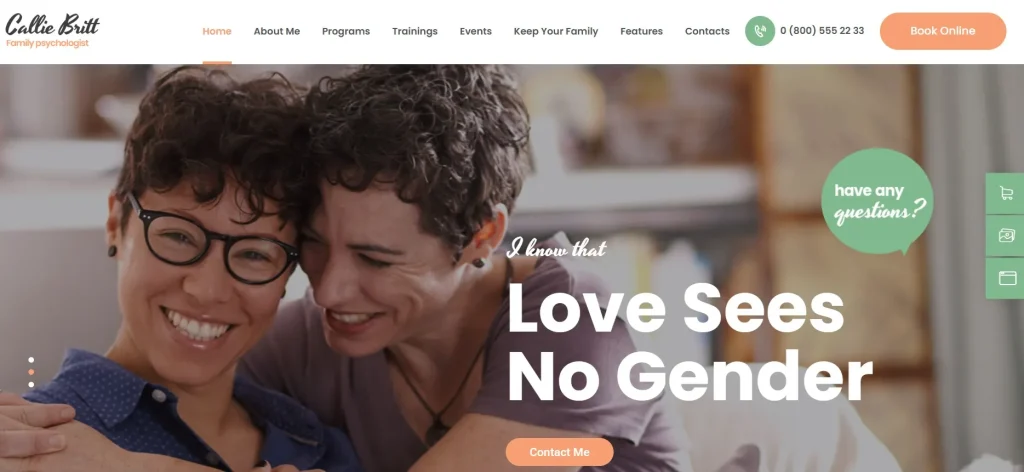Click the photo gallery side icon
This screenshot has height=472, width=1024.
point(1006,236)
